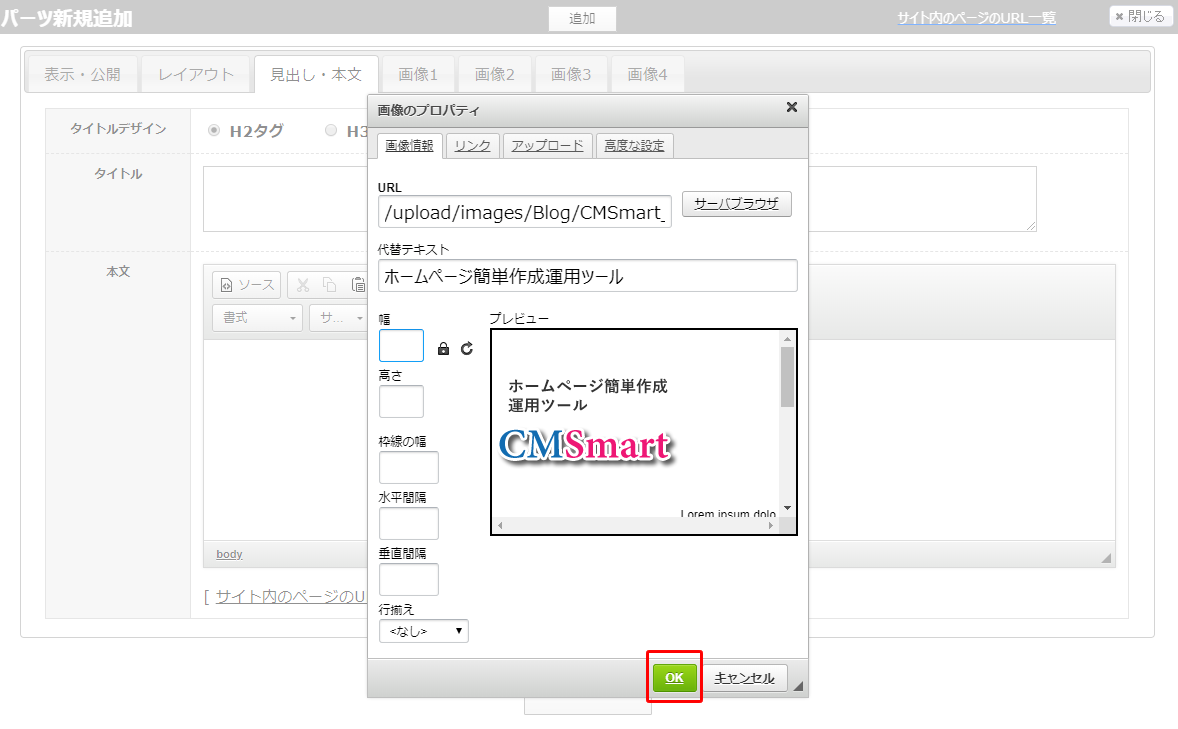Click the reset image size icon

pyautogui.click(x=467, y=349)
